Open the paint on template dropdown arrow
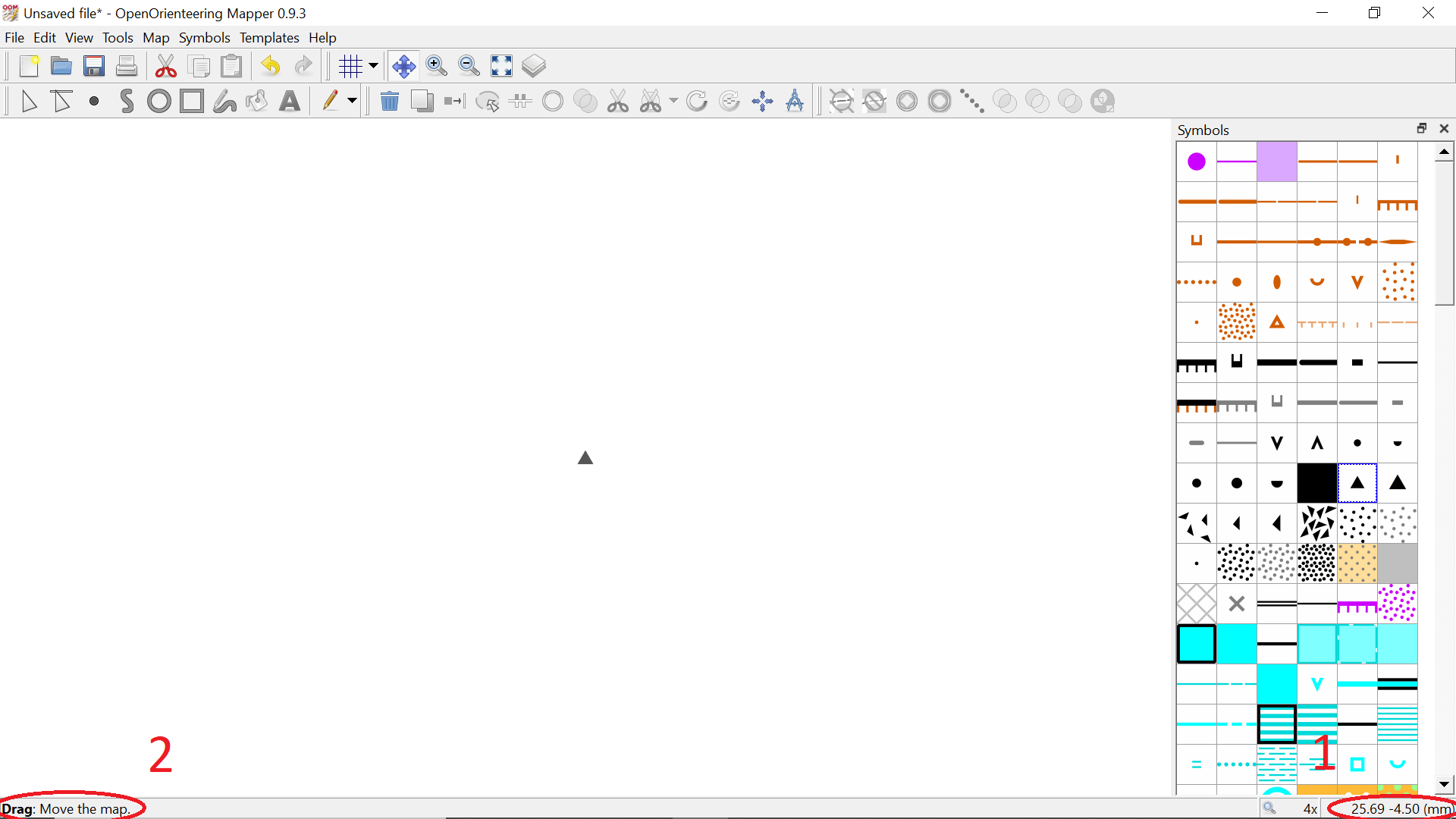The height and width of the screenshot is (819, 1456). [353, 102]
